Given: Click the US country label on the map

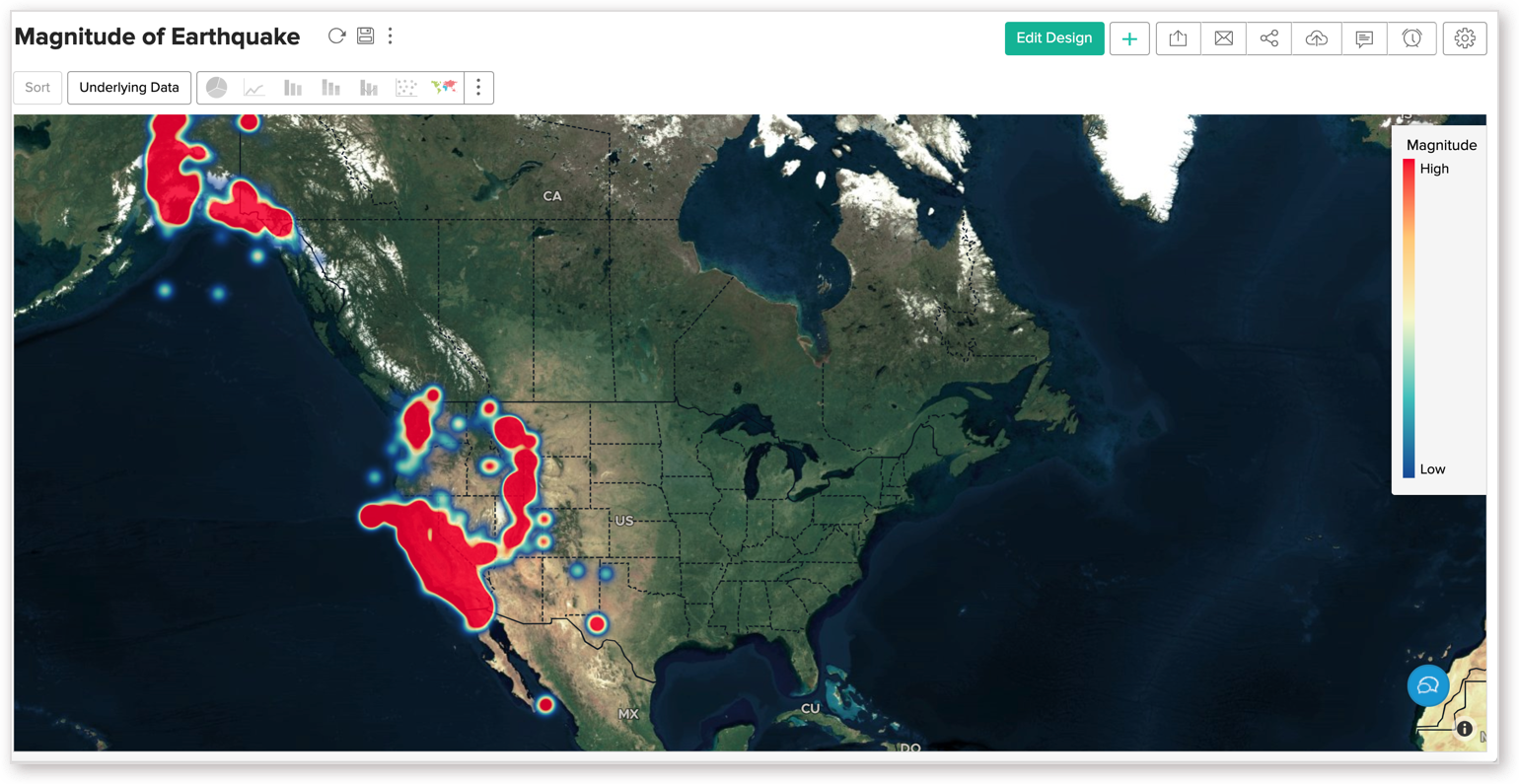Looking at the screenshot, I should pos(623,521).
